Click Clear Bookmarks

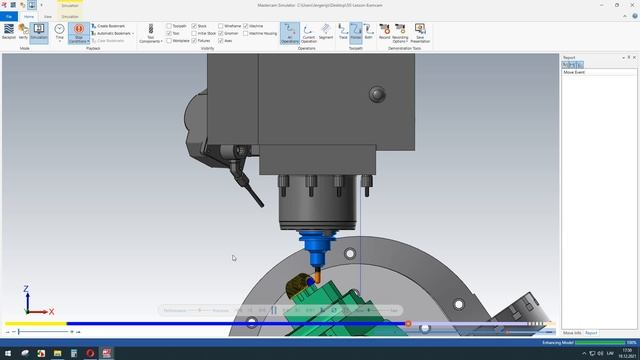click(x=108, y=41)
